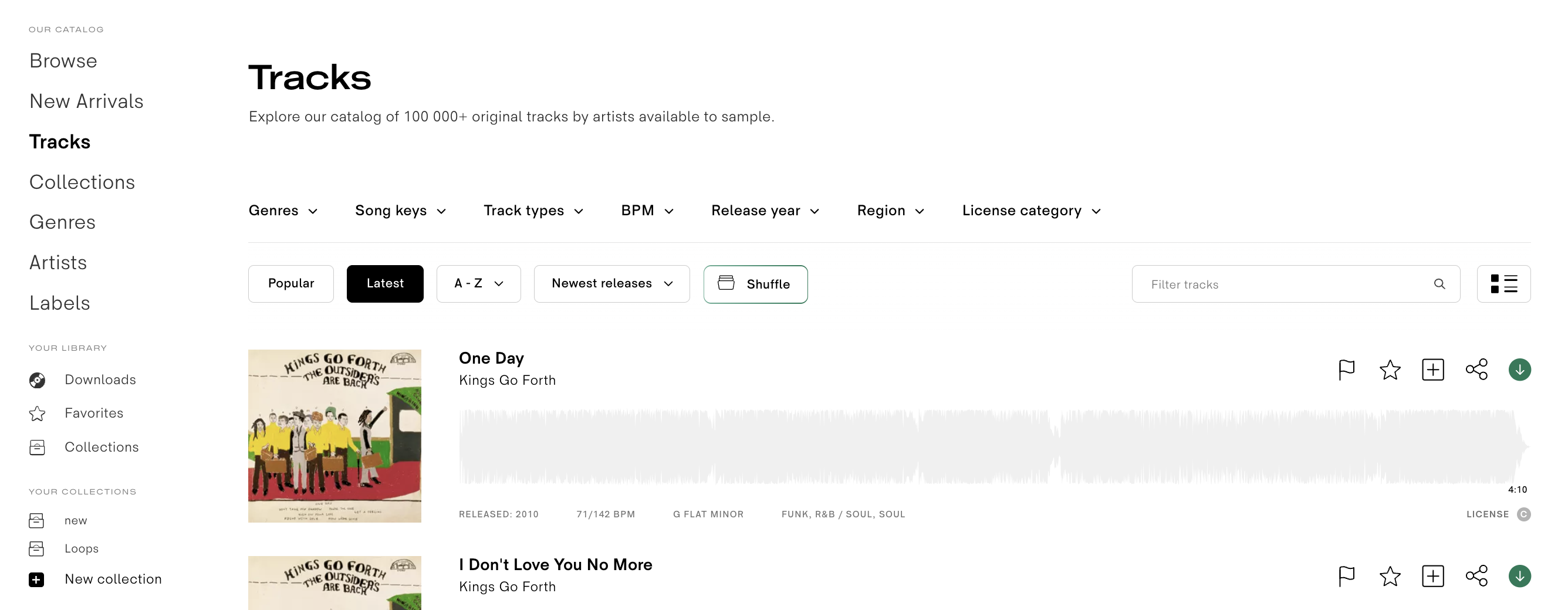Star I Don't Love You No More
This screenshot has height=610, width=1568.
(1390, 576)
